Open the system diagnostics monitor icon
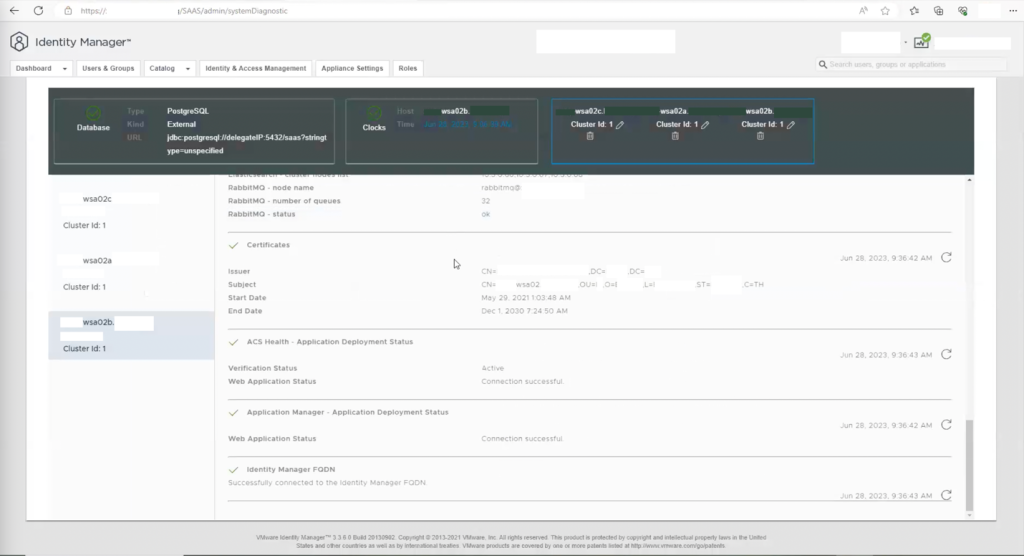The height and width of the screenshot is (558, 1024). [x=921, y=42]
